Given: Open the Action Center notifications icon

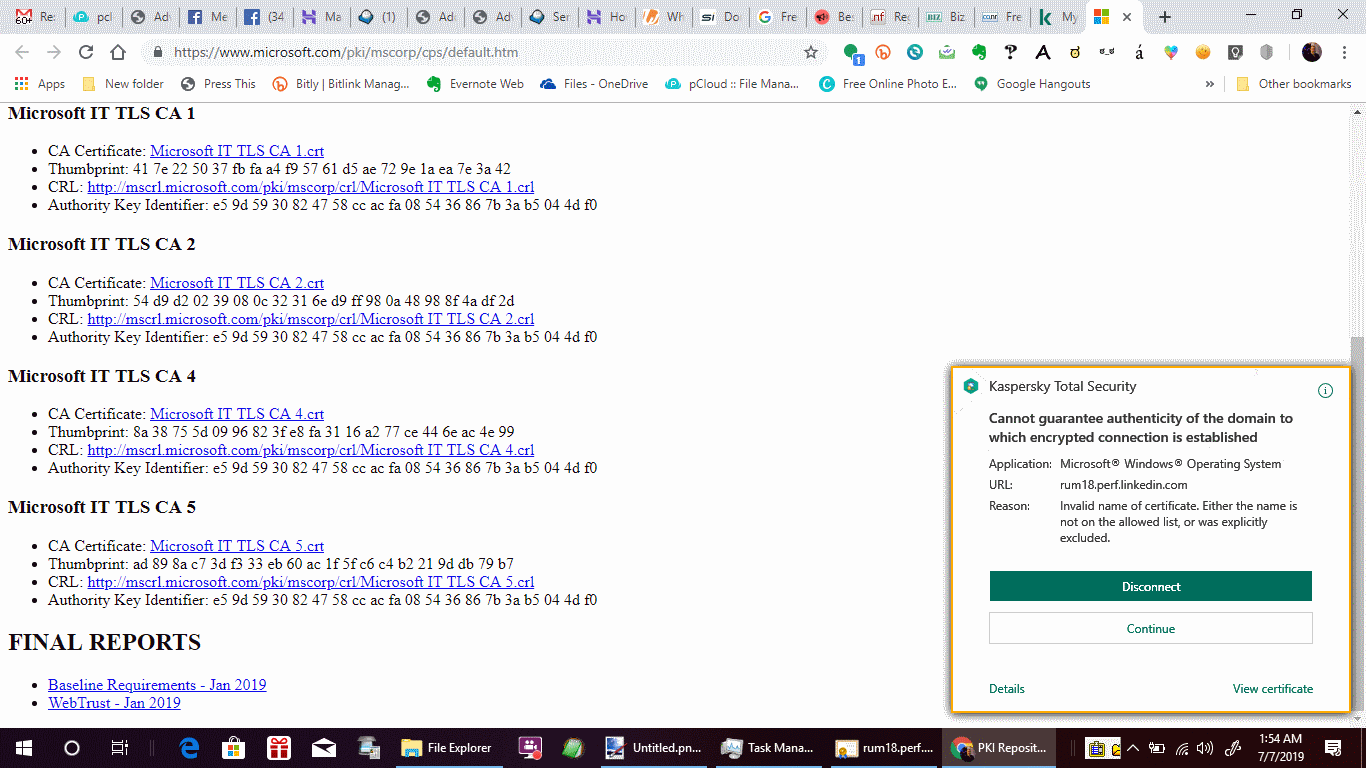Looking at the screenshot, I should click(1333, 748).
